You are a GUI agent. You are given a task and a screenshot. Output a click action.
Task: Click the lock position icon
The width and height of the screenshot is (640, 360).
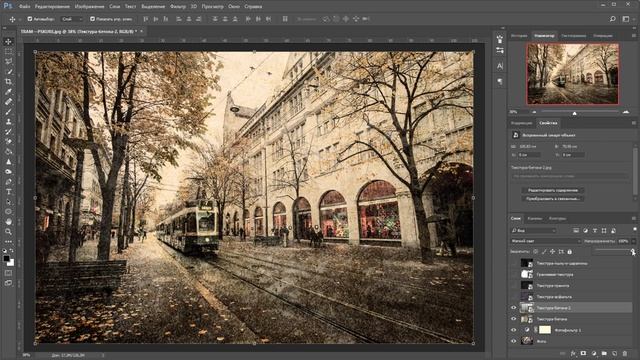pyautogui.click(x=552, y=252)
